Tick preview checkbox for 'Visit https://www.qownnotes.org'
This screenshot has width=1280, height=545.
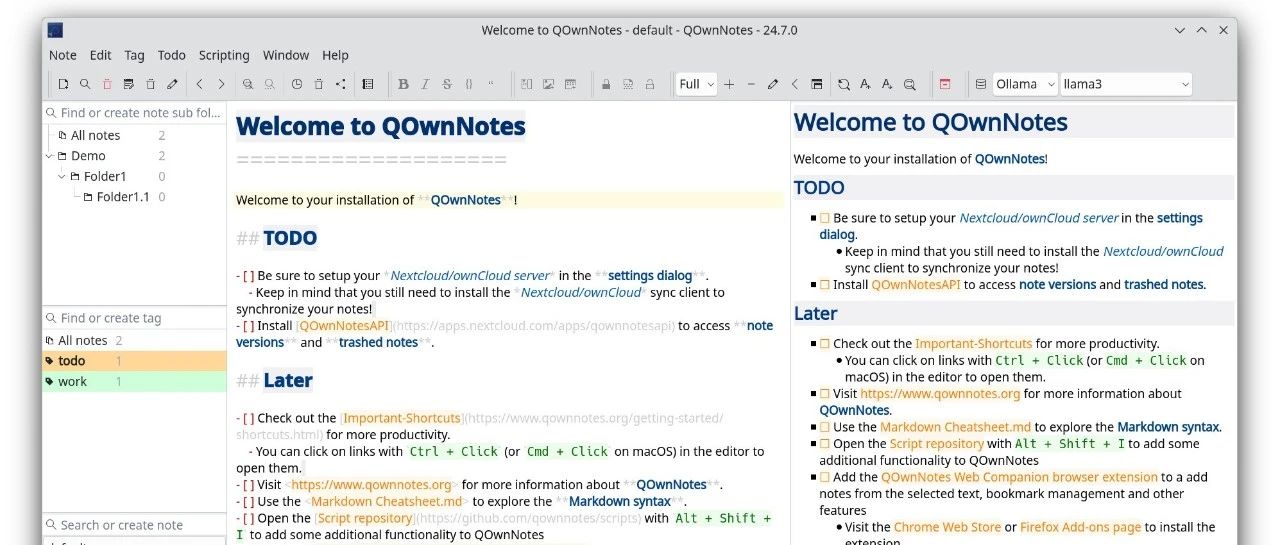[825, 394]
